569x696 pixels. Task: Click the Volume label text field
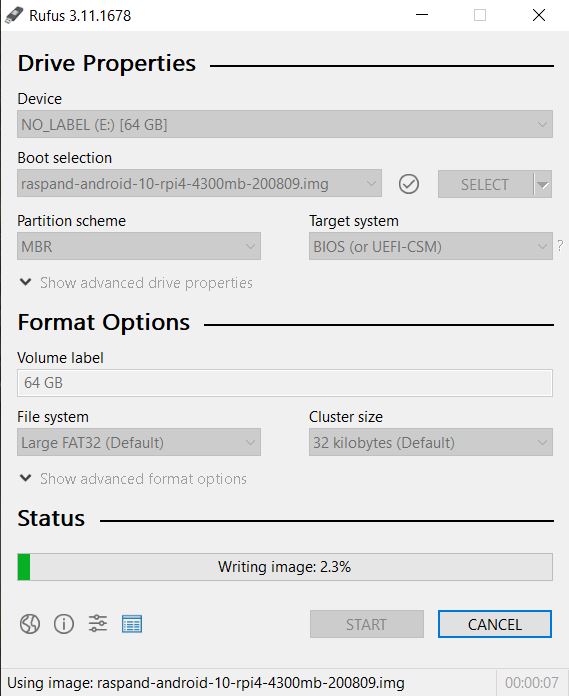point(285,383)
